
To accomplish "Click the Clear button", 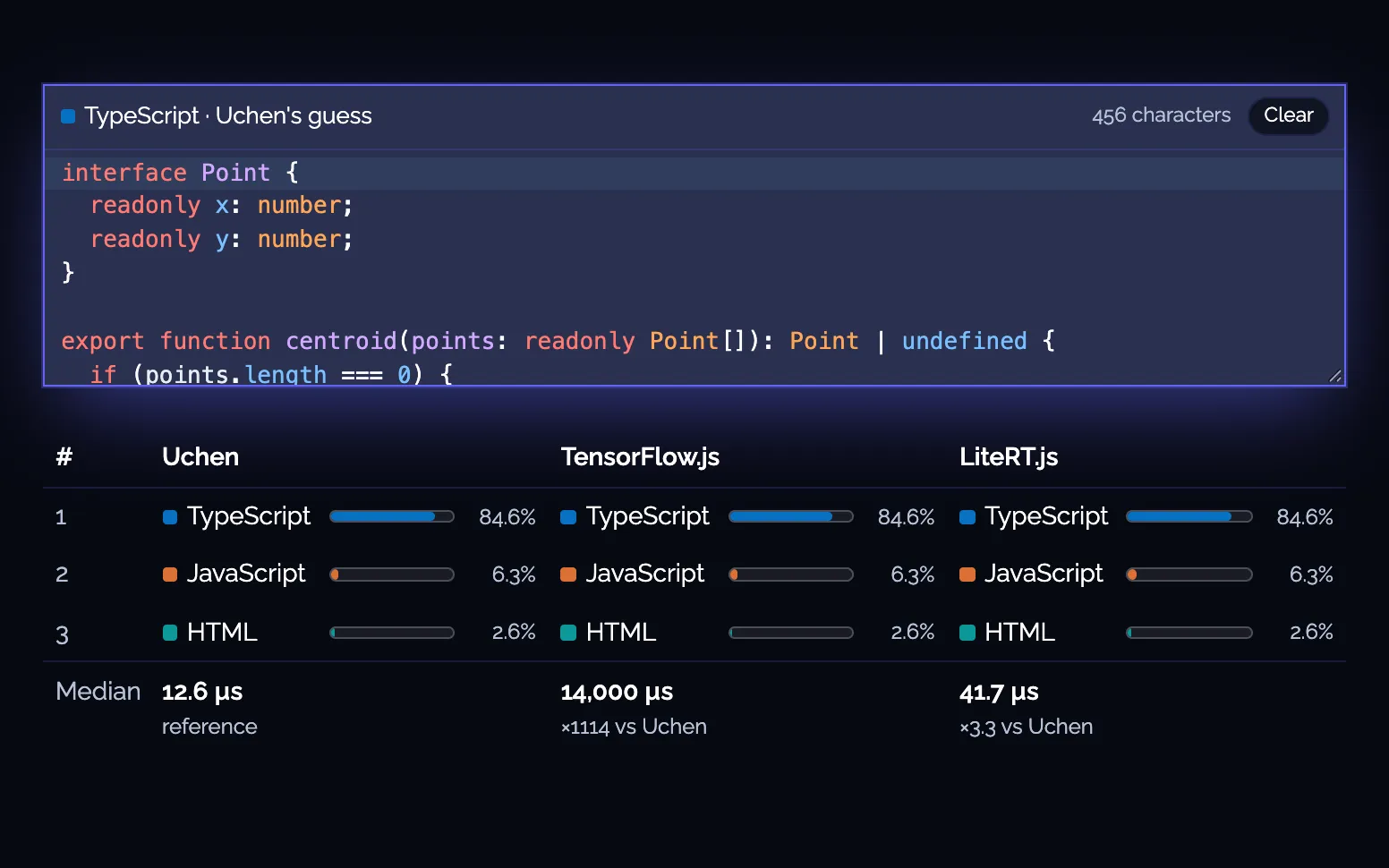I will click(x=1288, y=115).
